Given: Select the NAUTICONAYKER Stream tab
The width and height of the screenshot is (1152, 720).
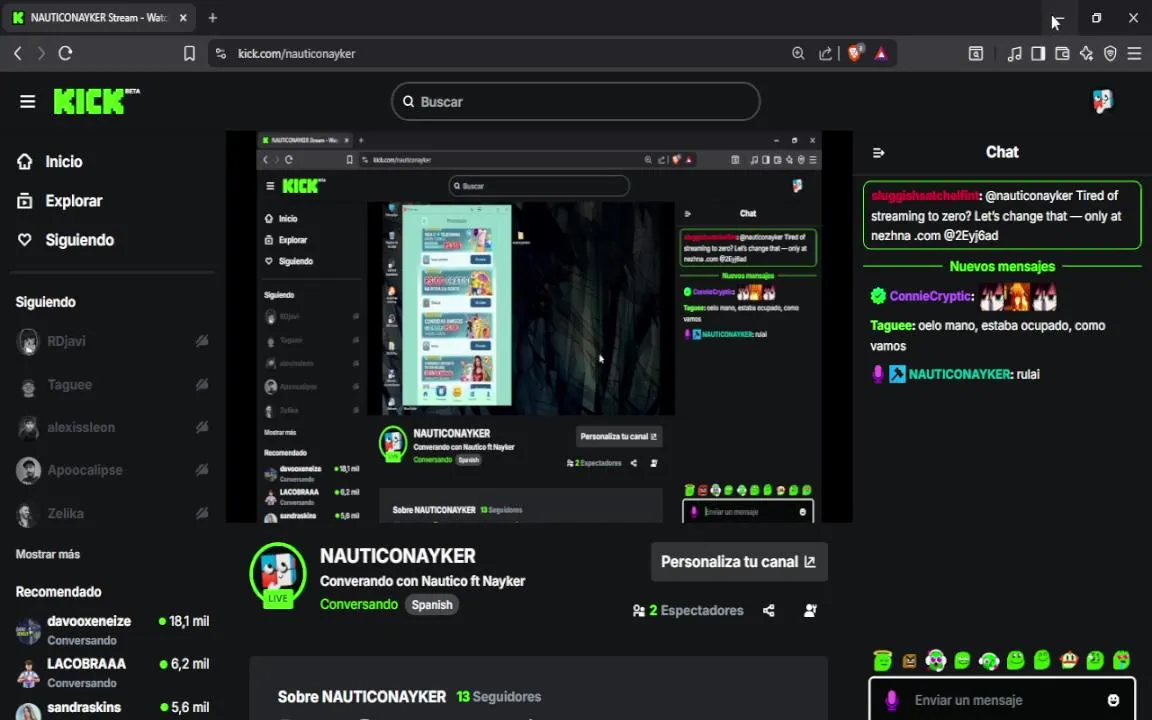Looking at the screenshot, I should [x=99, y=18].
